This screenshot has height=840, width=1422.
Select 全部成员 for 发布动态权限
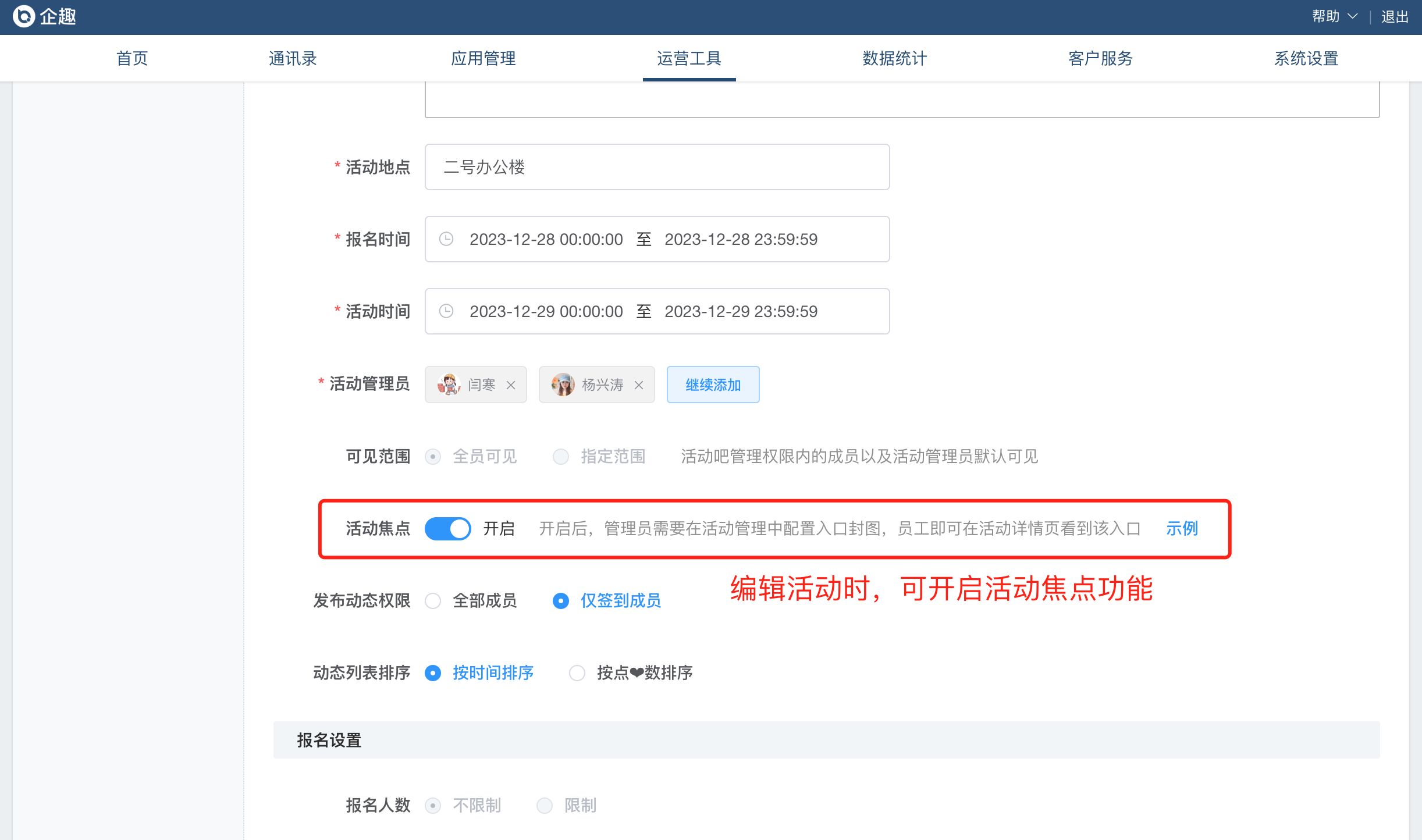(433, 601)
